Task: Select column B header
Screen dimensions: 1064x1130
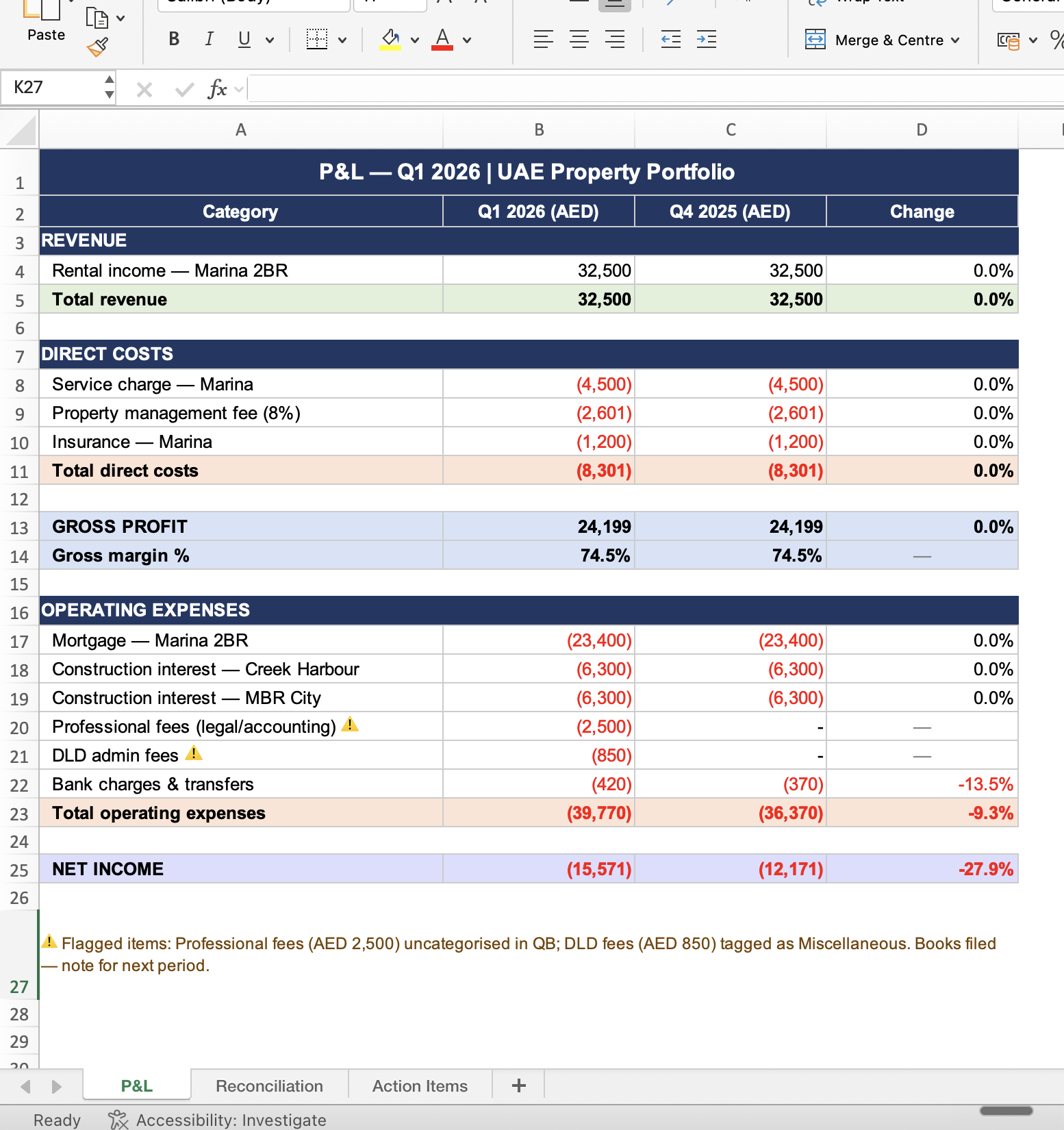Action: [x=539, y=130]
